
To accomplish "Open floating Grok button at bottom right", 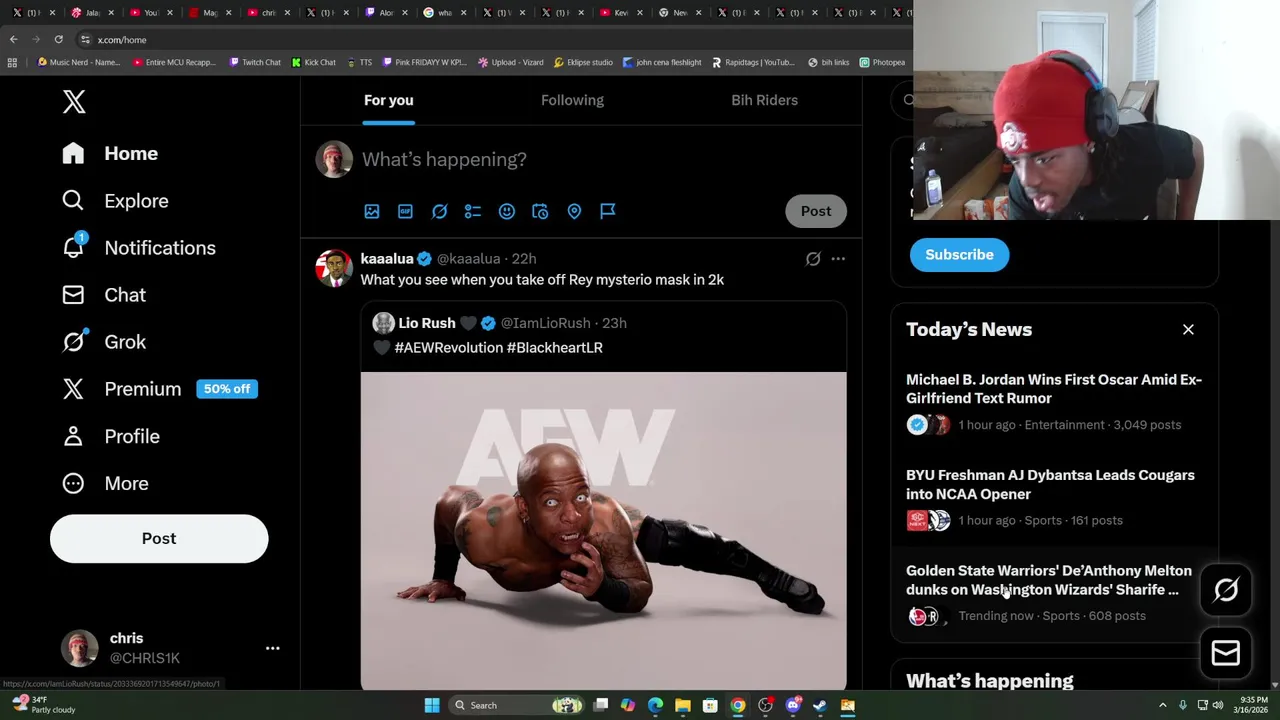I will click(1226, 590).
